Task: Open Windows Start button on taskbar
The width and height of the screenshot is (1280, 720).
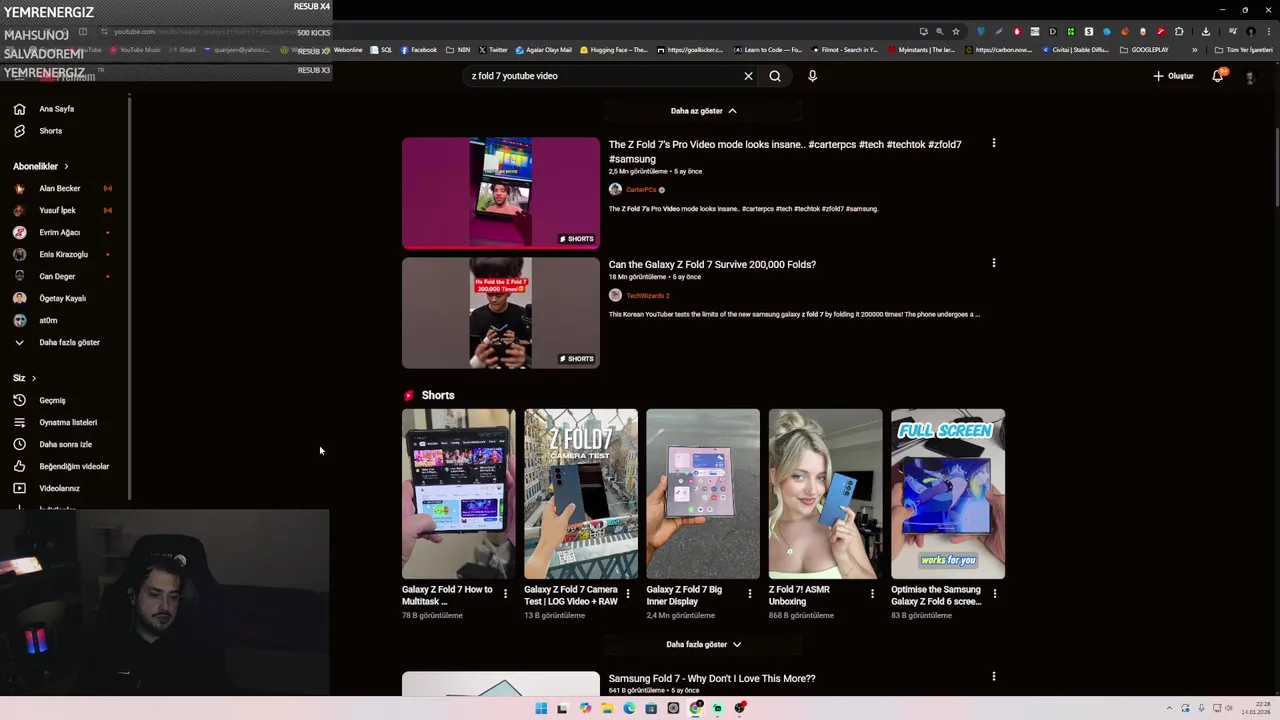Action: click(x=541, y=708)
